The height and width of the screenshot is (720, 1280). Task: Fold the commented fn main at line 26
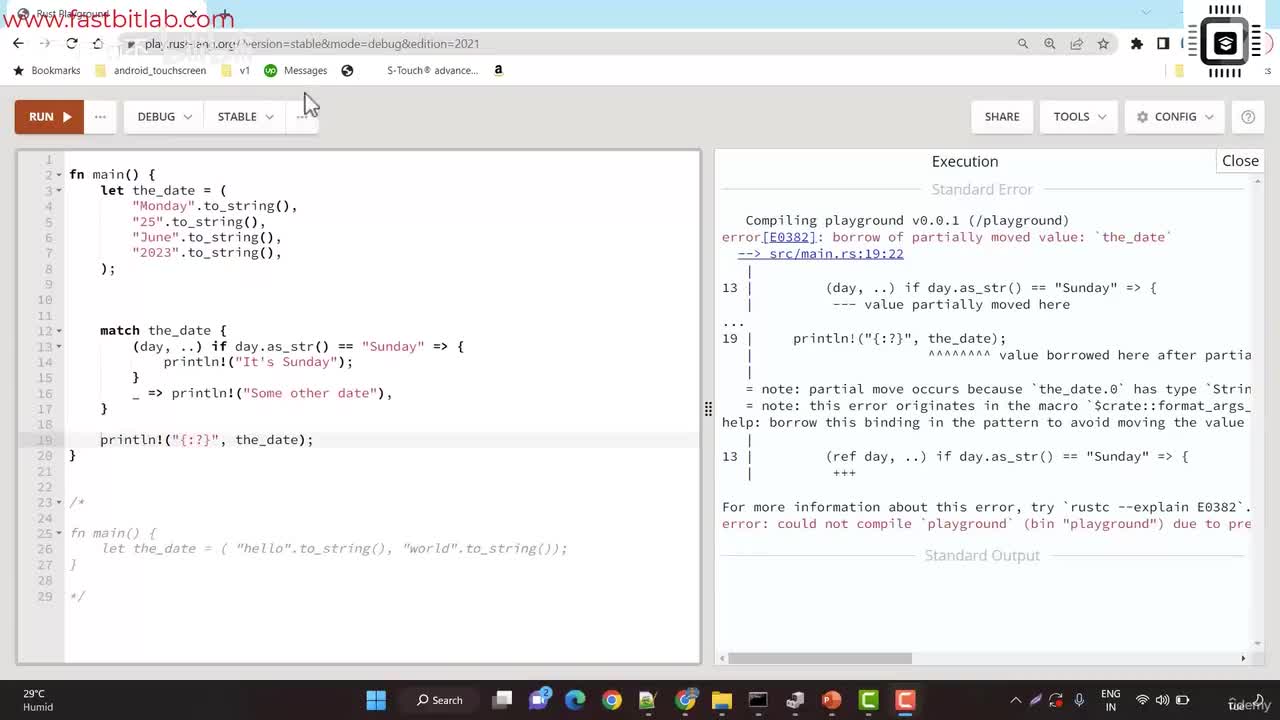59,533
